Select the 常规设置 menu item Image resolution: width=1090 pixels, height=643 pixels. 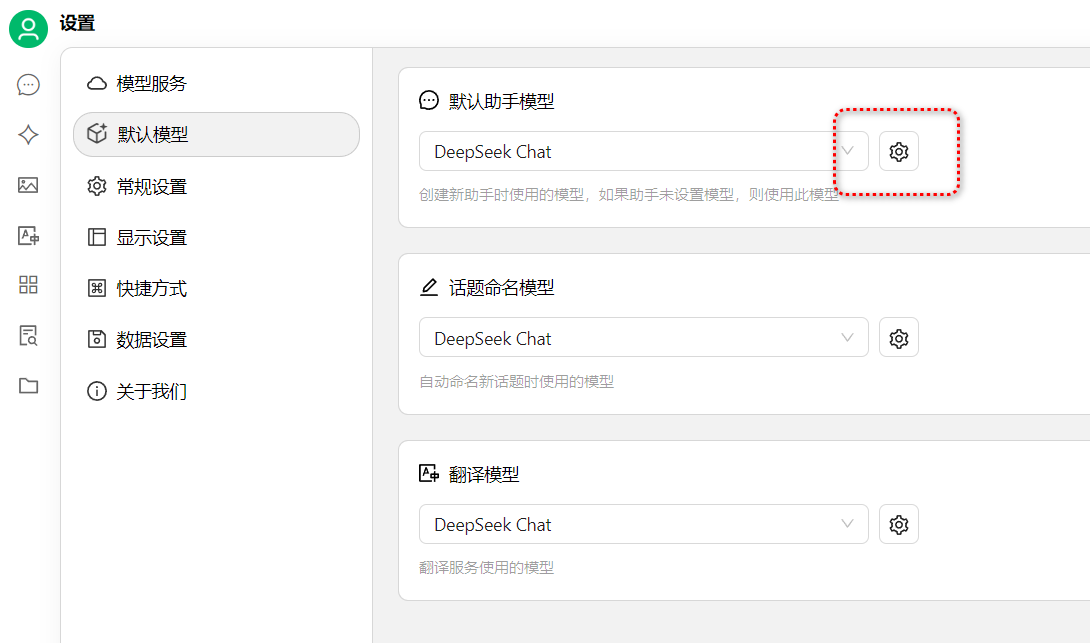pos(151,187)
